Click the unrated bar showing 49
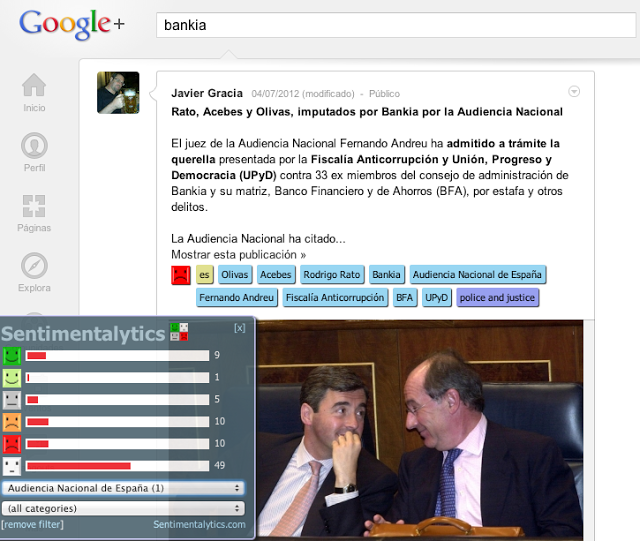Screen dimensions: 640x541 [117, 466]
